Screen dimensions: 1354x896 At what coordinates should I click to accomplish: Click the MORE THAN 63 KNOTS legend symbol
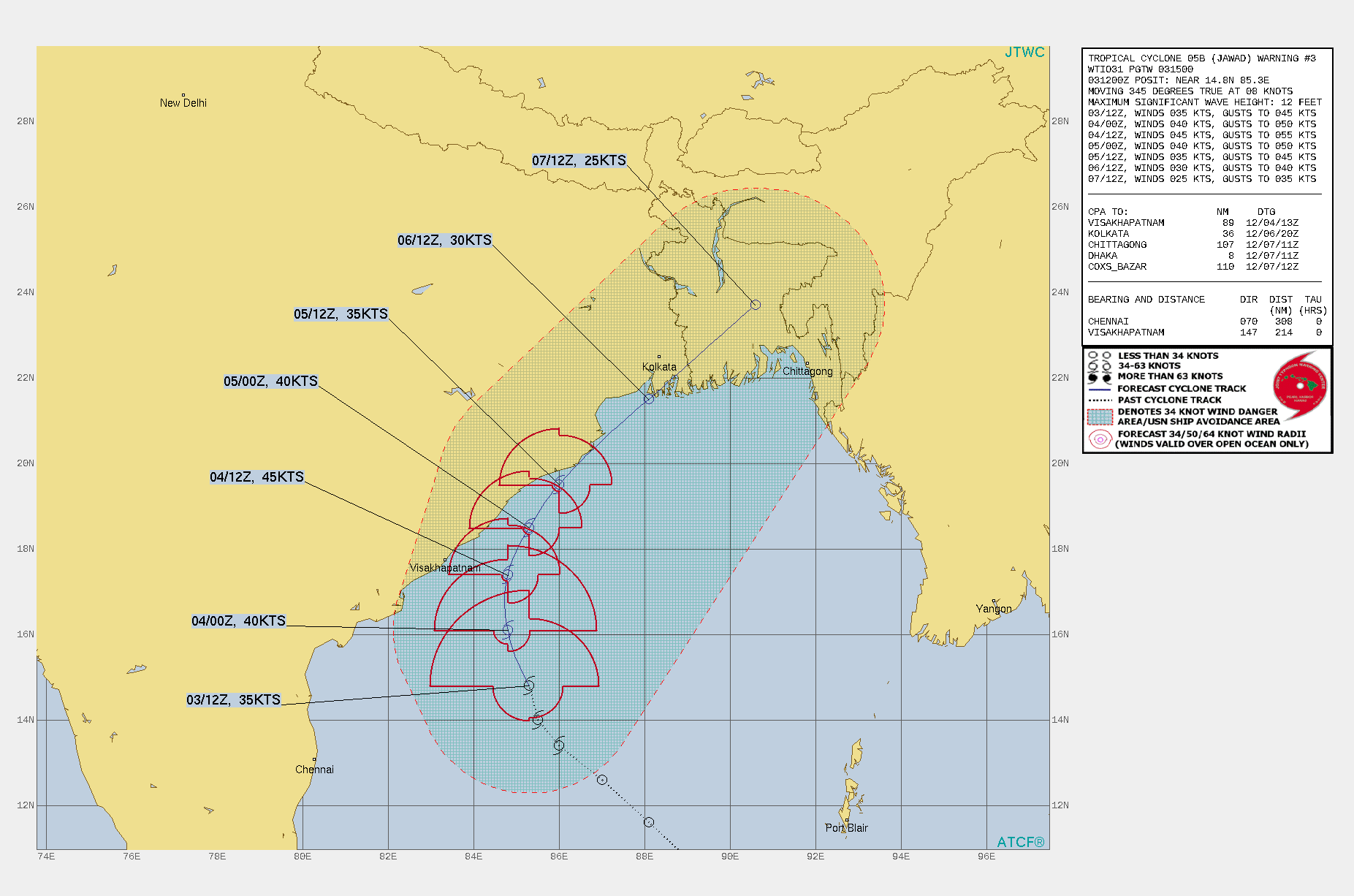pos(1100,377)
